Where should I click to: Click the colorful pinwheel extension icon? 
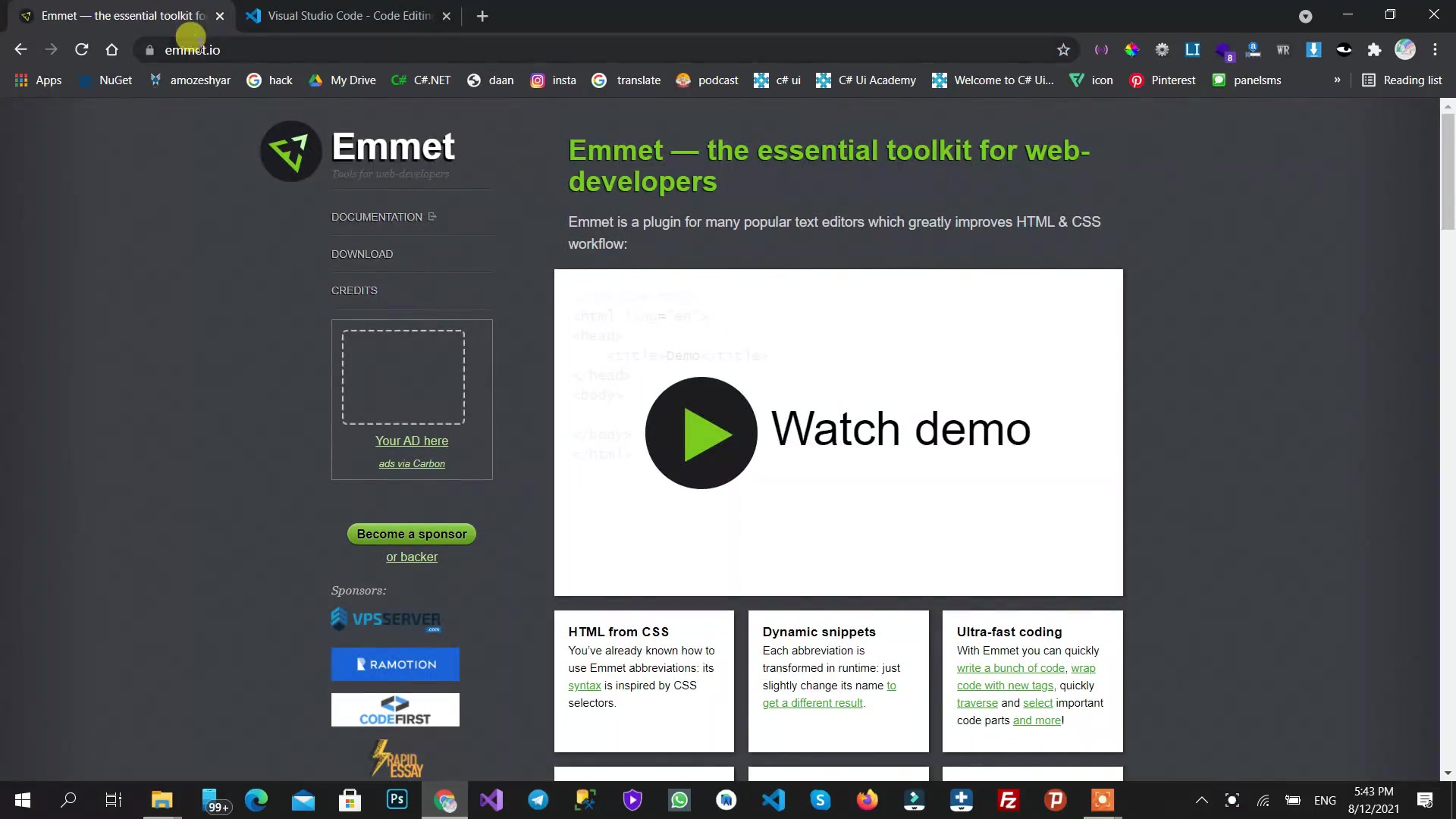pos(1131,49)
